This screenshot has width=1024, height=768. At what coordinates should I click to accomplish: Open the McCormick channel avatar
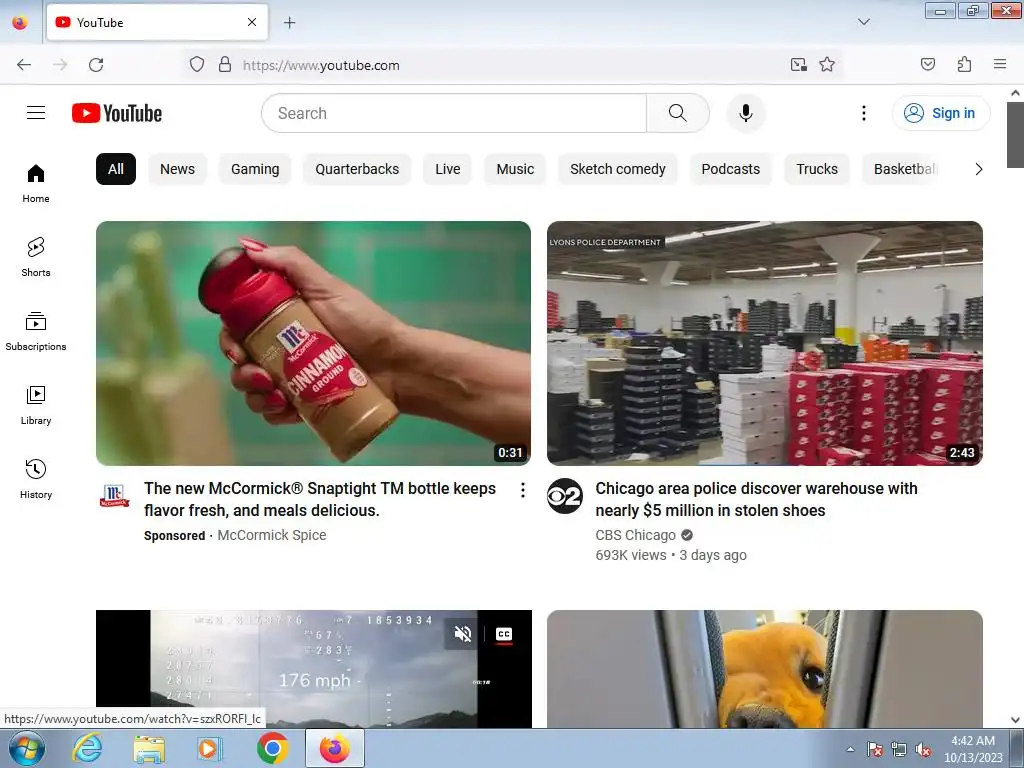pos(114,496)
